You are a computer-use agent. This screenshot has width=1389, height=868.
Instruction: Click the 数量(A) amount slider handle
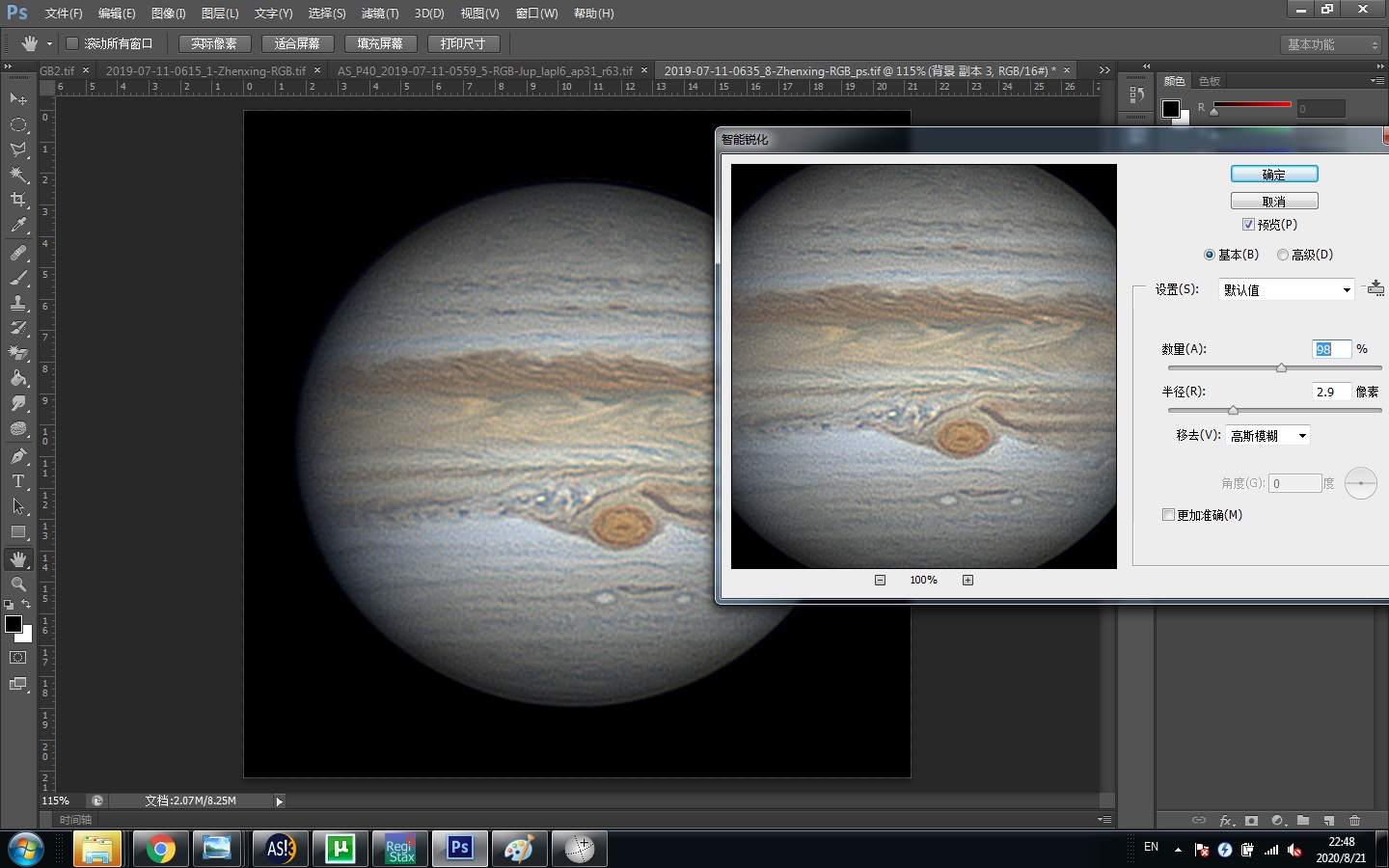point(1281,367)
